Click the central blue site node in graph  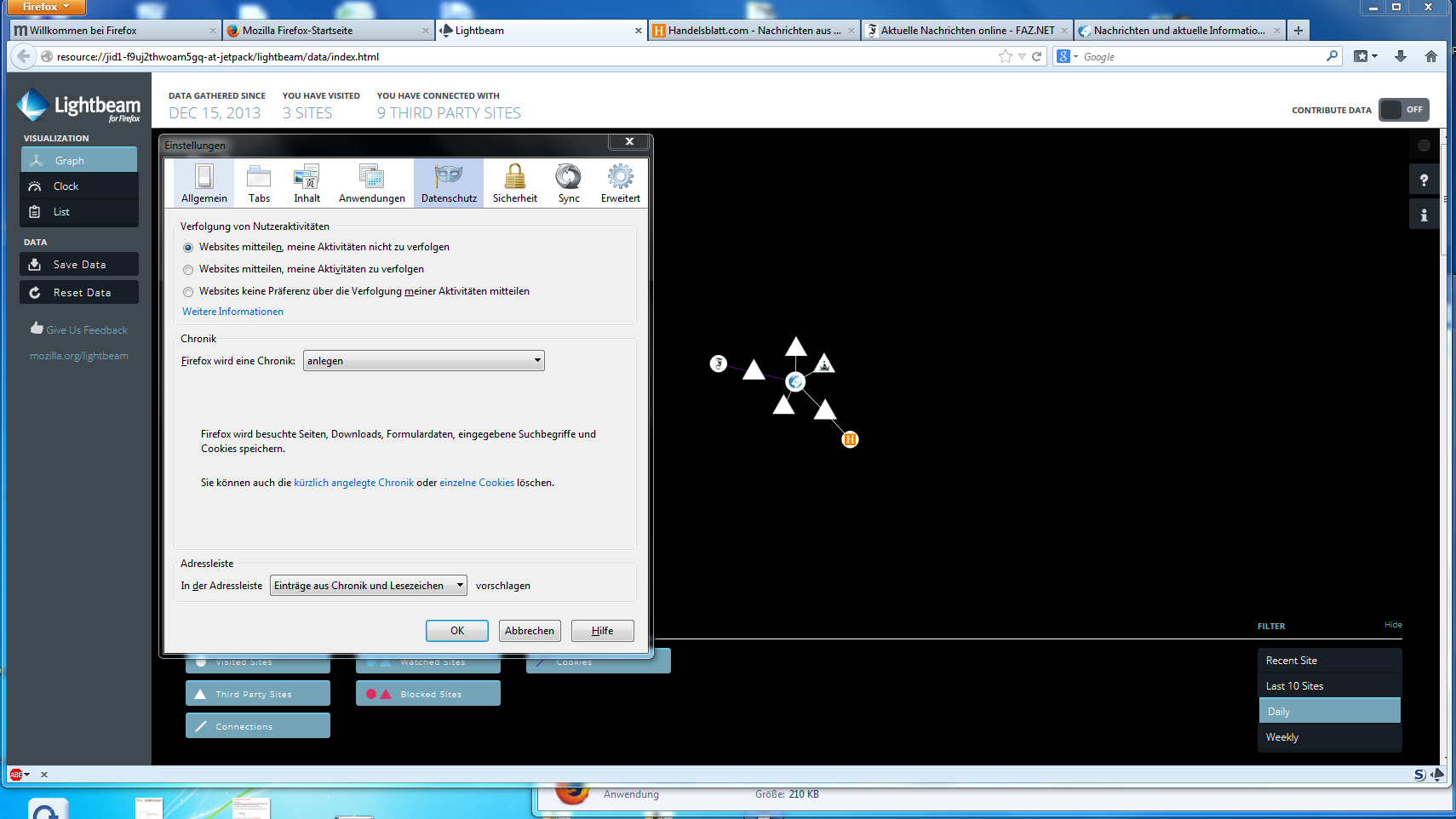tap(795, 381)
